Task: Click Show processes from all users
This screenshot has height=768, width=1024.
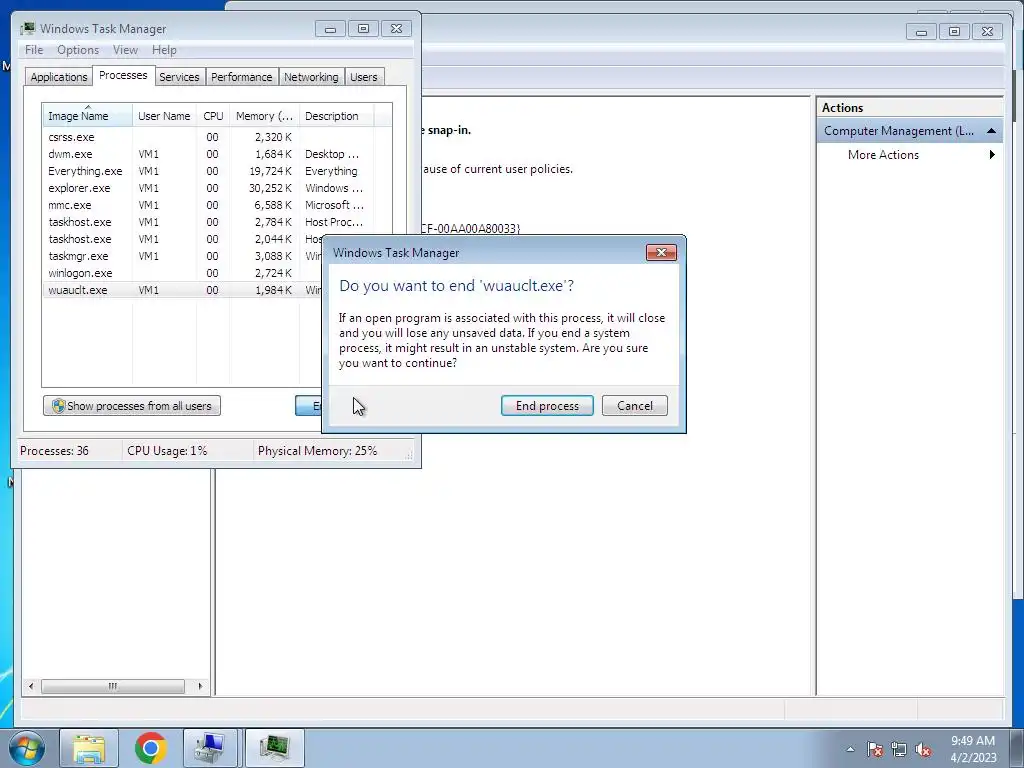Action: [132, 406]
